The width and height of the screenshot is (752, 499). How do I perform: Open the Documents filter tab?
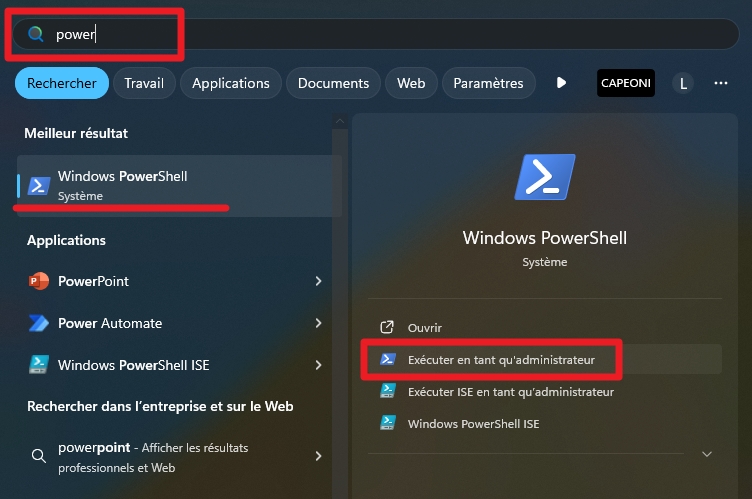[333, 83]
